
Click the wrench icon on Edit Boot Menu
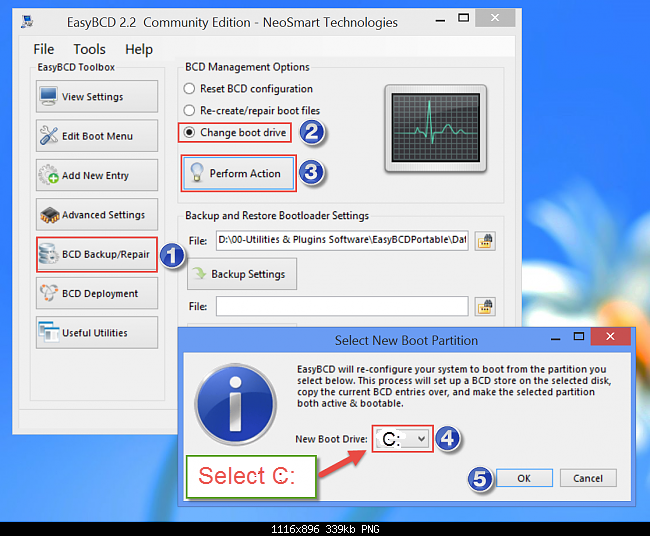(49, 136)
